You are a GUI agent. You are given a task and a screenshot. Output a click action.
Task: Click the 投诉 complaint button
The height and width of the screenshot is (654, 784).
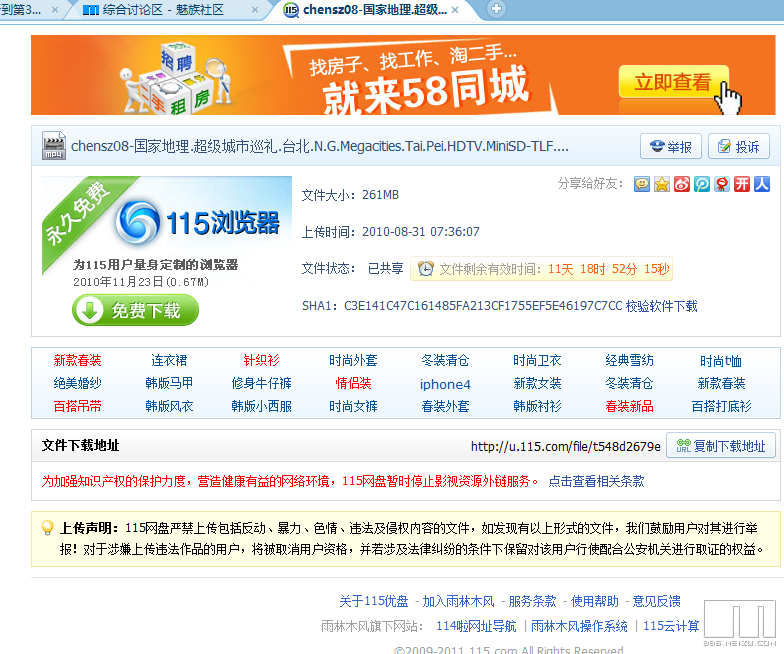738,146
